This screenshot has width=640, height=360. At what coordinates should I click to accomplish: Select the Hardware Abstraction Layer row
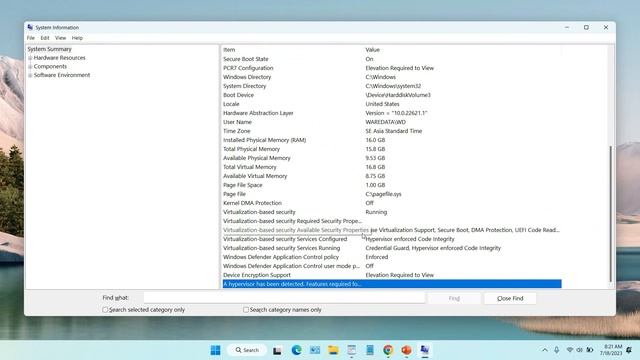pos(392,113)
